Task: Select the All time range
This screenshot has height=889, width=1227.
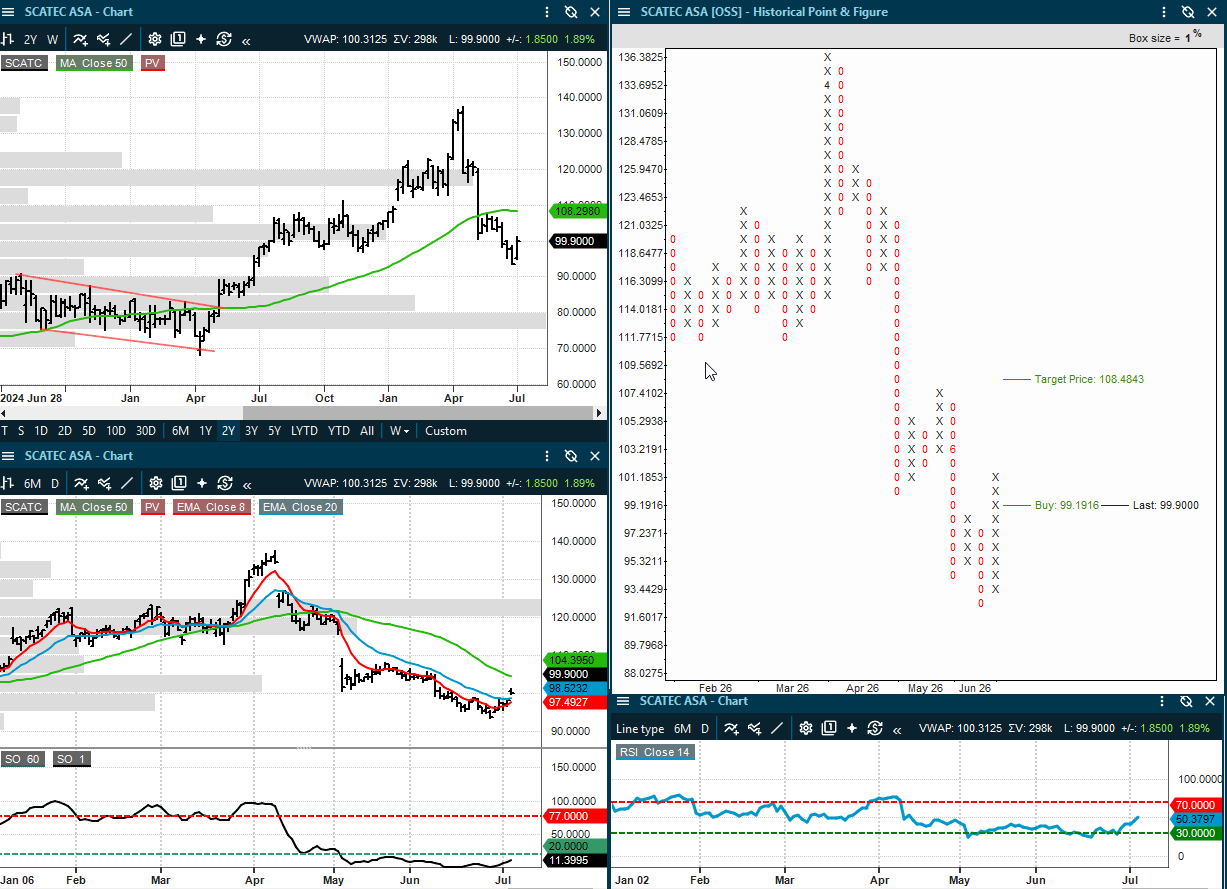Action: (x=367, y=431)
